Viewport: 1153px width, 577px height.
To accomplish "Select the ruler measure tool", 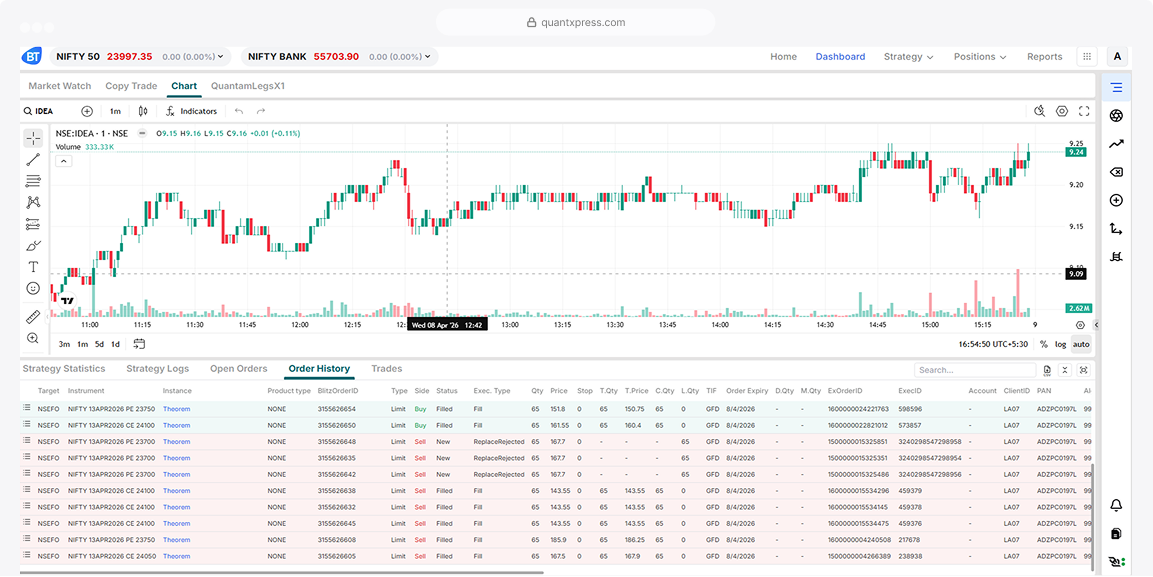I will (x=33, y=317).
